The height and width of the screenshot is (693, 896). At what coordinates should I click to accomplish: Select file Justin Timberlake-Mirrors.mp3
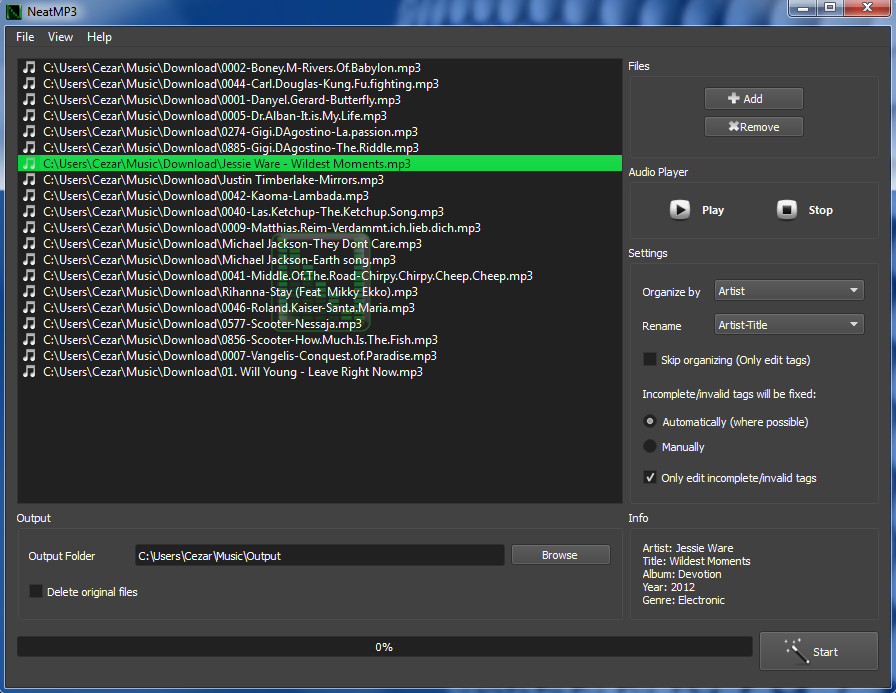tap(319, 179)
